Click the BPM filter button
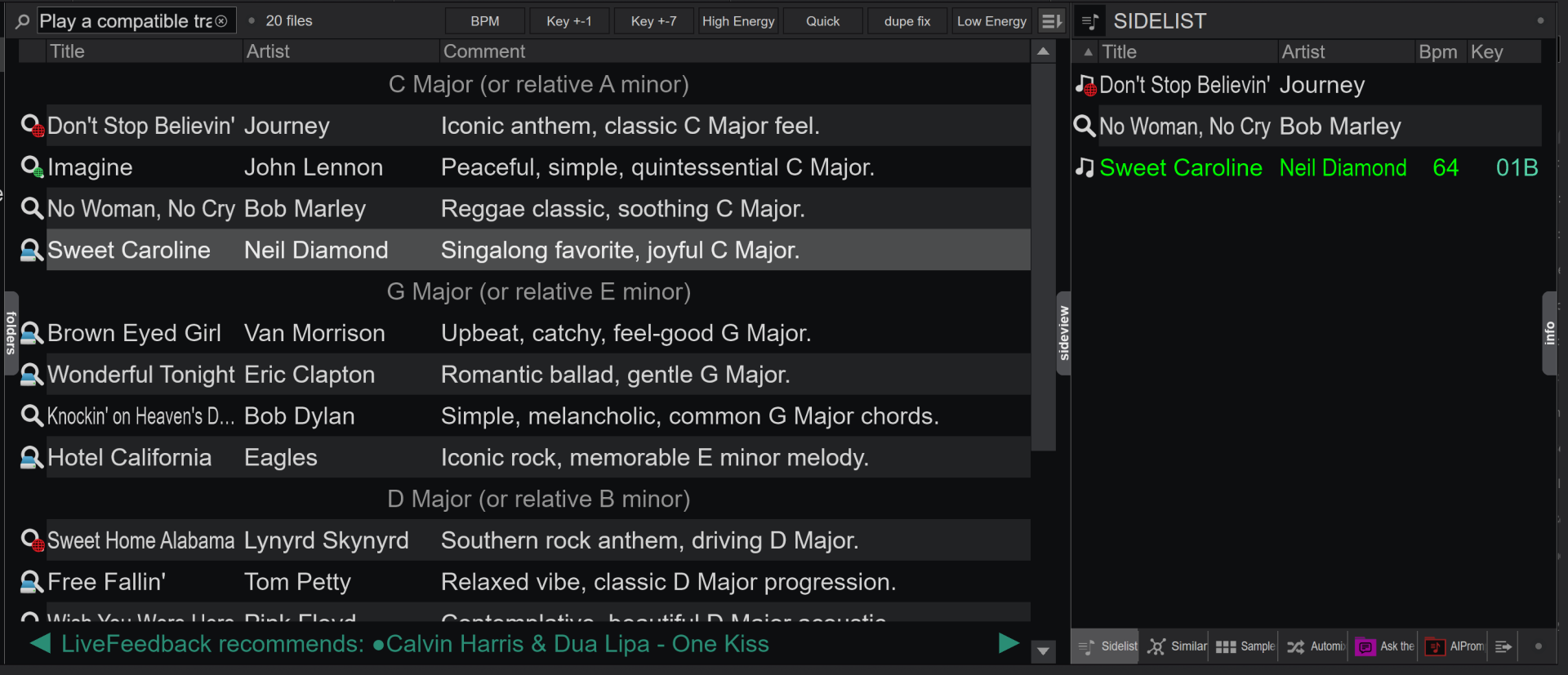Image resolution: width=1568 pixels, height=675 pixels. (x=484, y=21)
